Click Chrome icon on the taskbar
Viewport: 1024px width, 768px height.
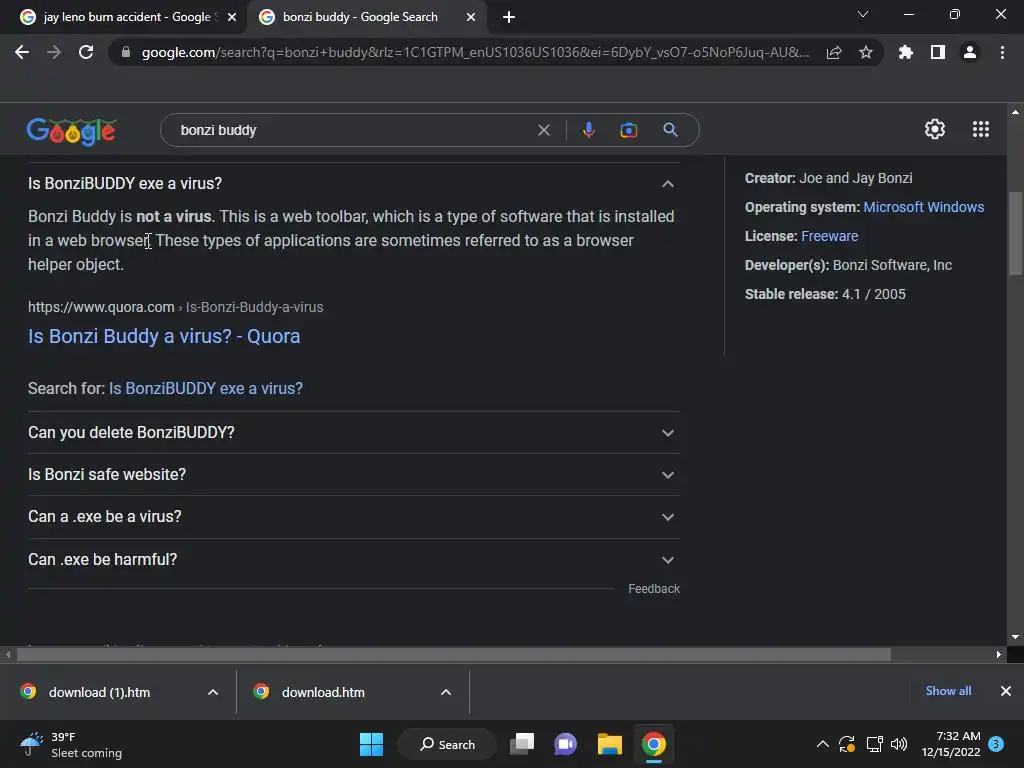pyautogui.click(x=654, y=744)
